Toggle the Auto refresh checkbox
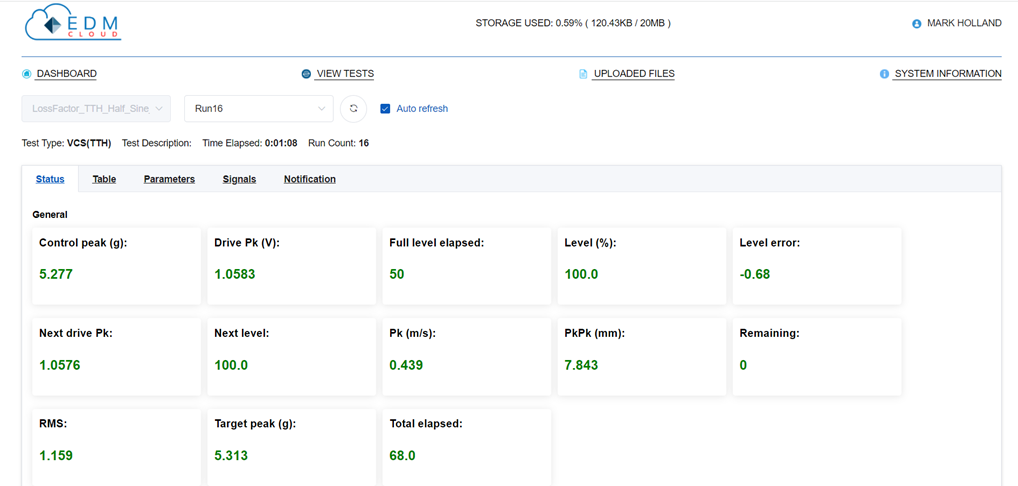Viewport: 1018px width, 486px height. [x=385, y=108]
